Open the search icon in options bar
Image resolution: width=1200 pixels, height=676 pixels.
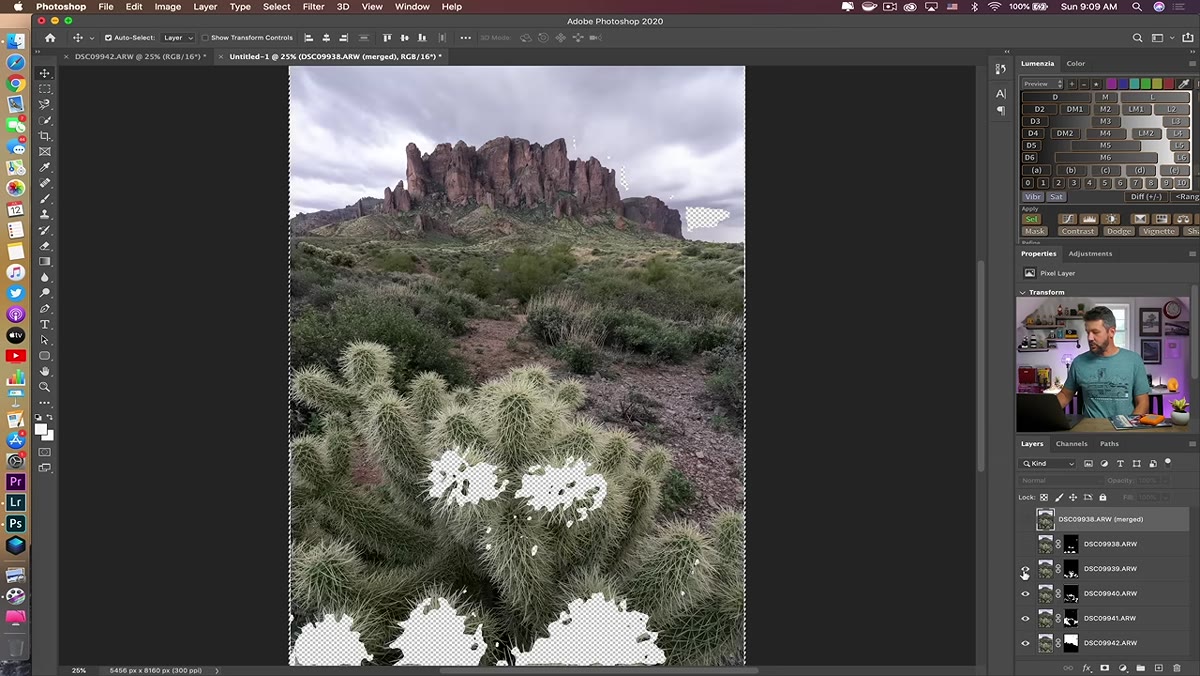(x=1138, y=38)
